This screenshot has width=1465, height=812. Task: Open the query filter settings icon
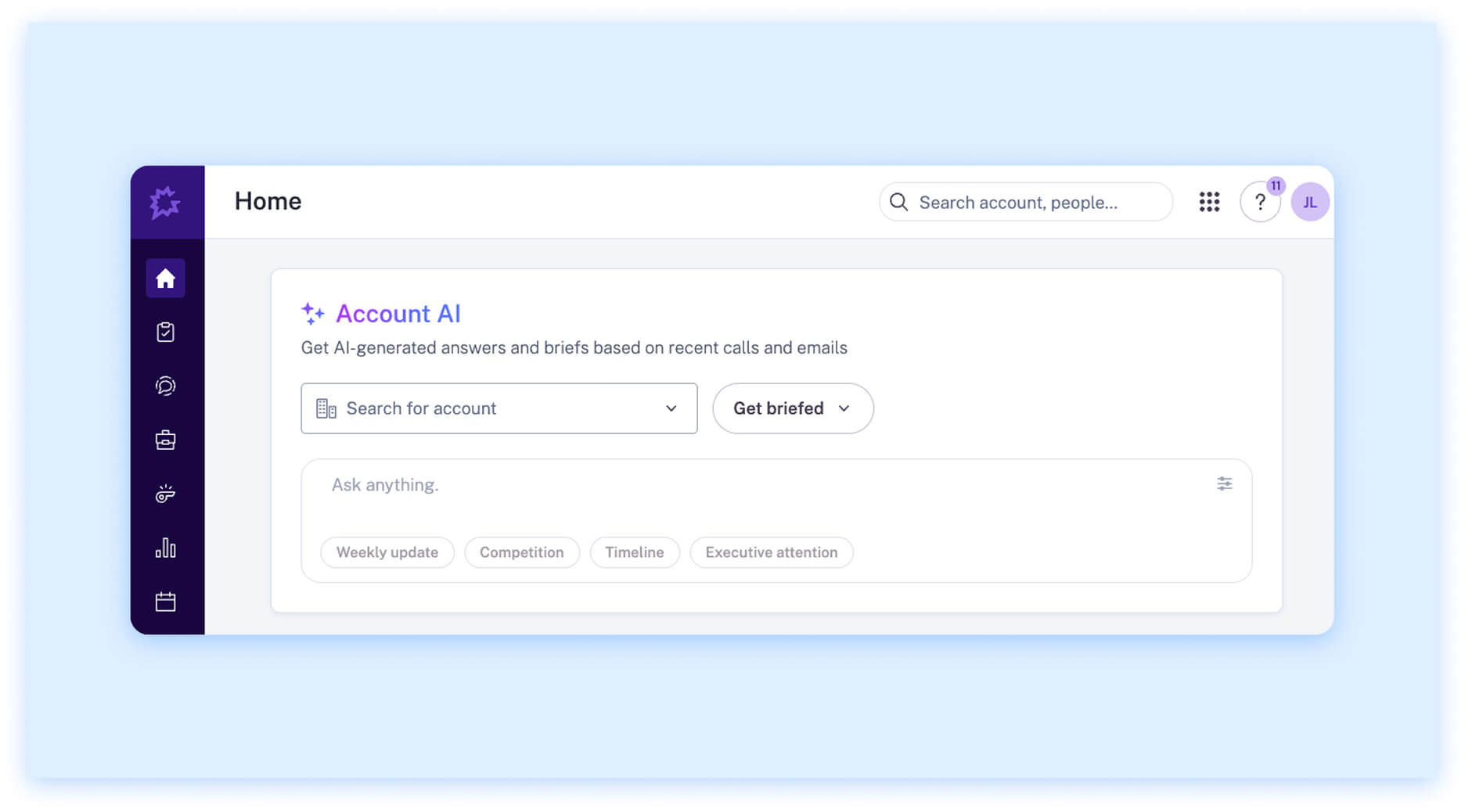1224,483
